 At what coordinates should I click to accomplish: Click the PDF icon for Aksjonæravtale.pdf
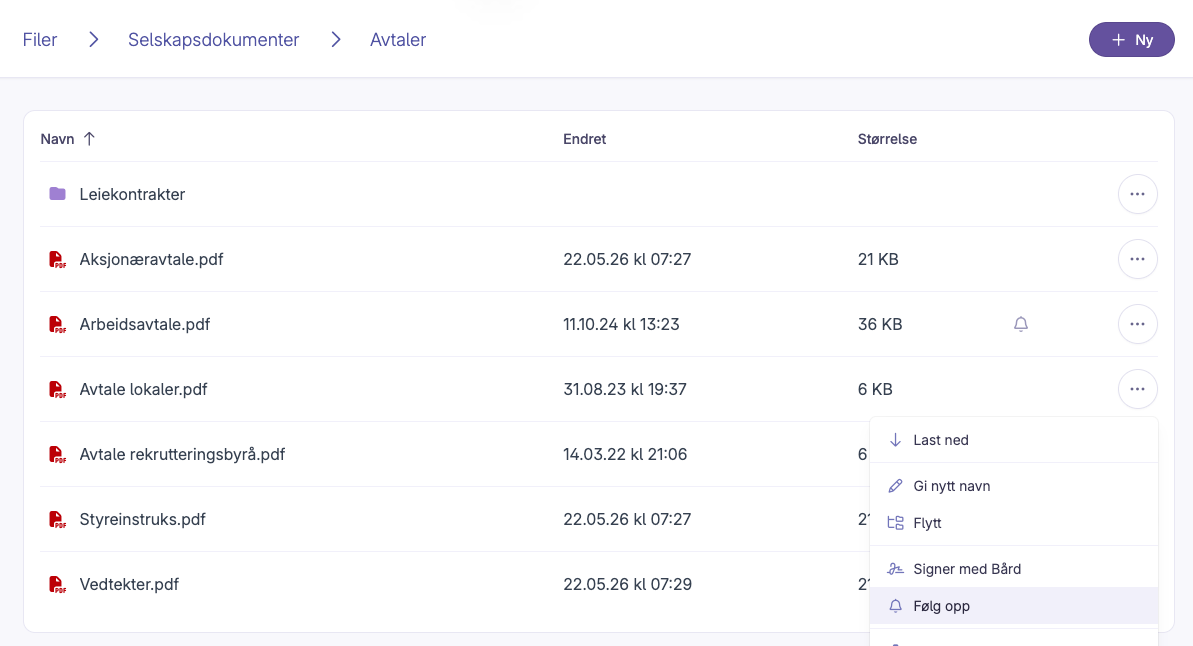(x=57, y=259)
